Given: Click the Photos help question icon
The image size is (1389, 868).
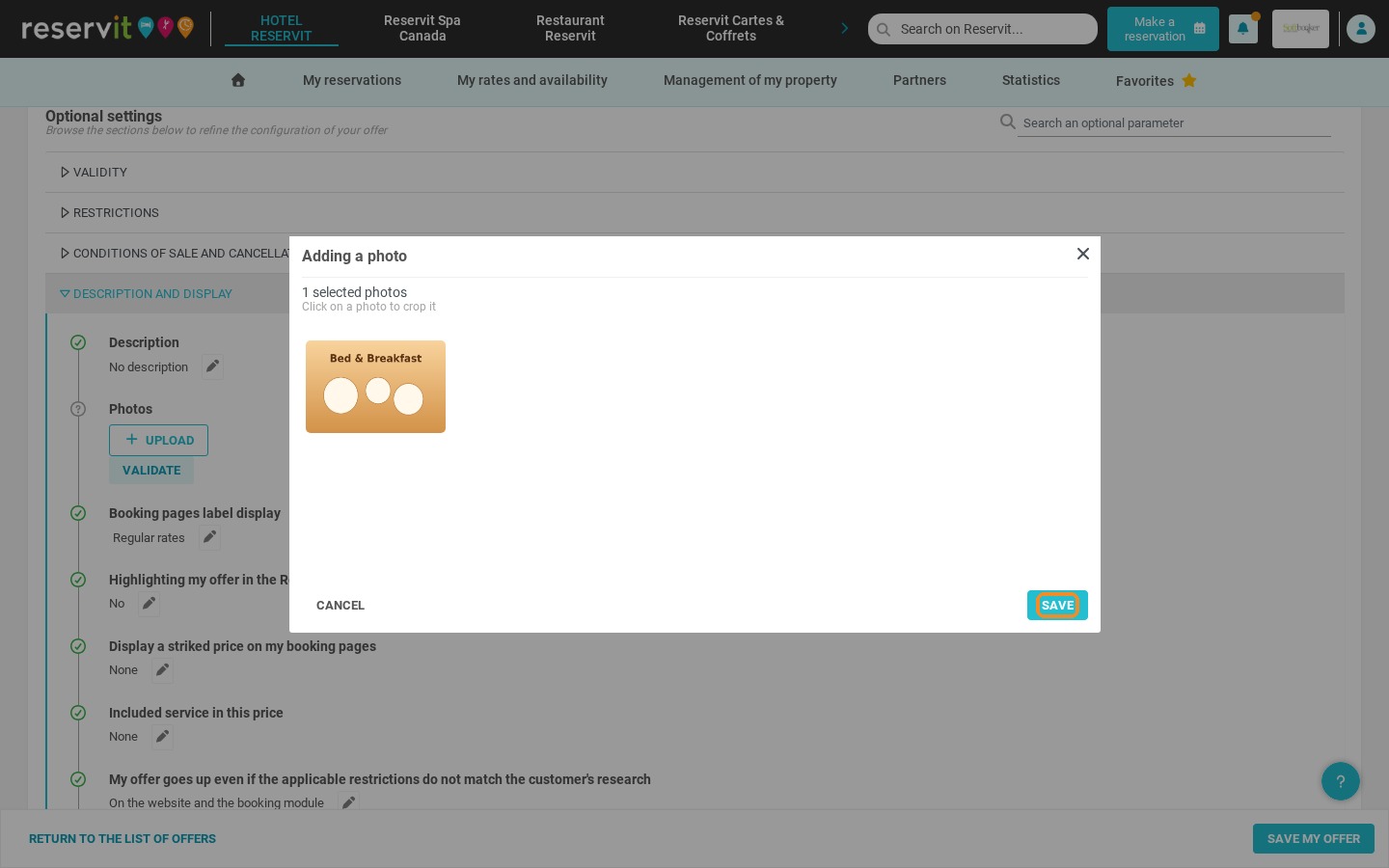Looking at the screenshot, I should click(78, 409).
